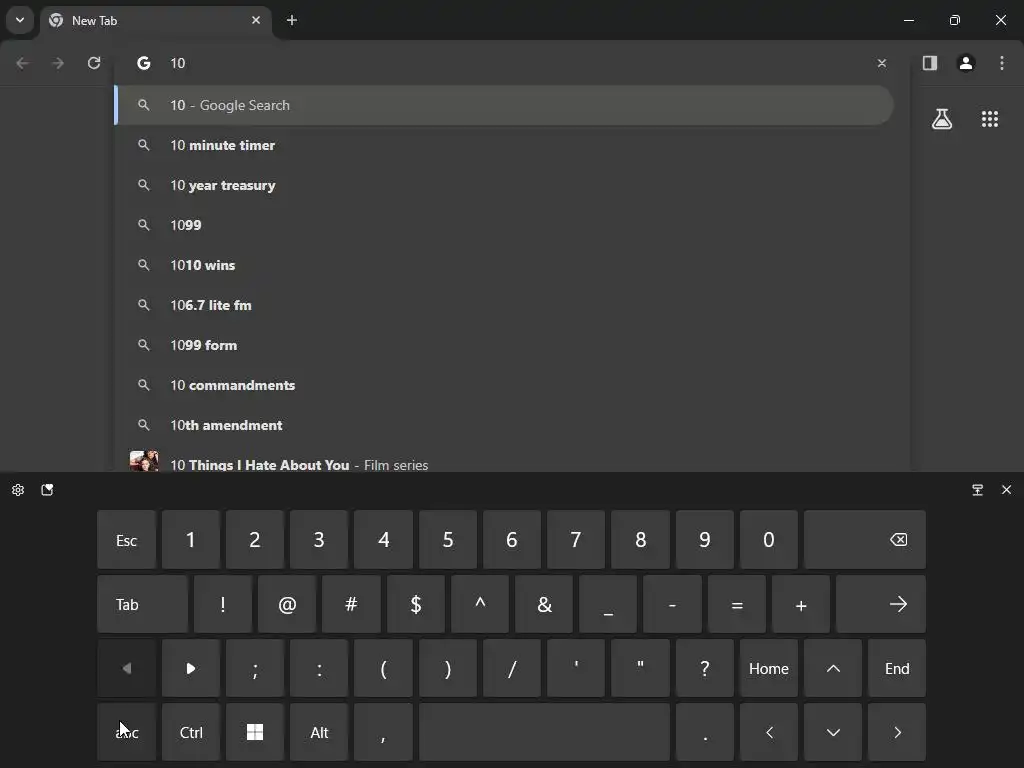Select the plain '1099' suggestion
The width and height of the screenshot is (1024, 768).
point(504,225)
